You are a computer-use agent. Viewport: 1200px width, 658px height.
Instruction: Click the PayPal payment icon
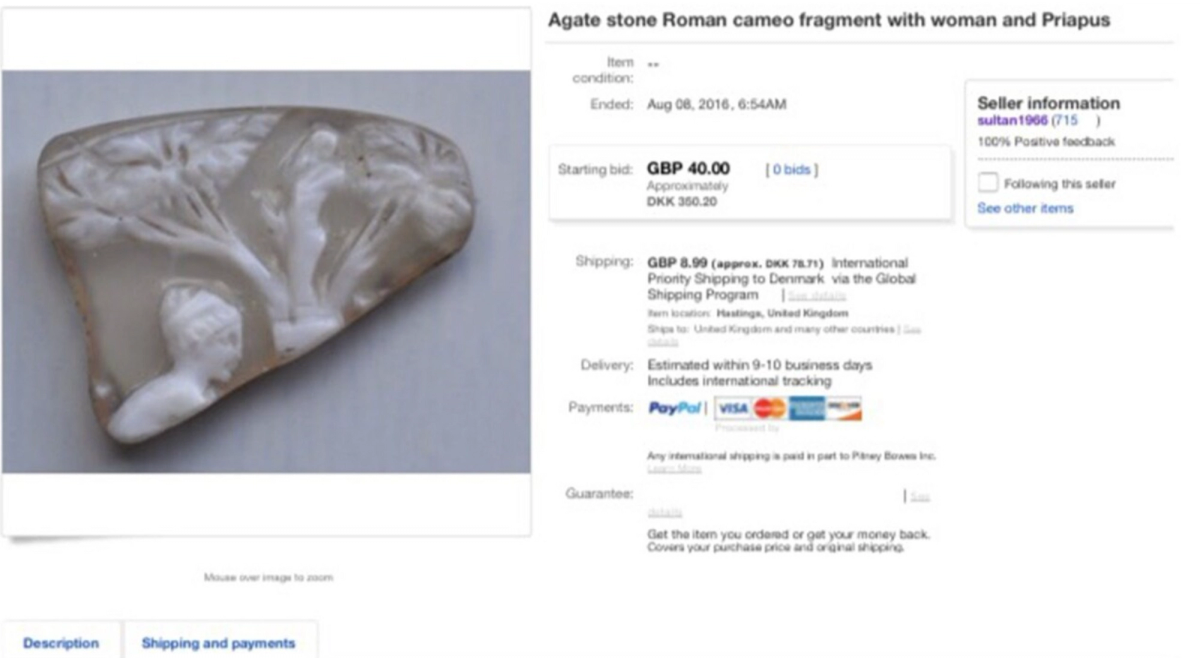pyautogui.click(x=675, y=407)
